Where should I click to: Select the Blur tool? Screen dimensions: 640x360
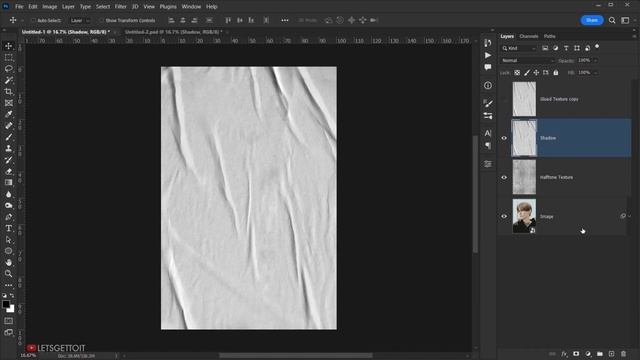(9, 194)
